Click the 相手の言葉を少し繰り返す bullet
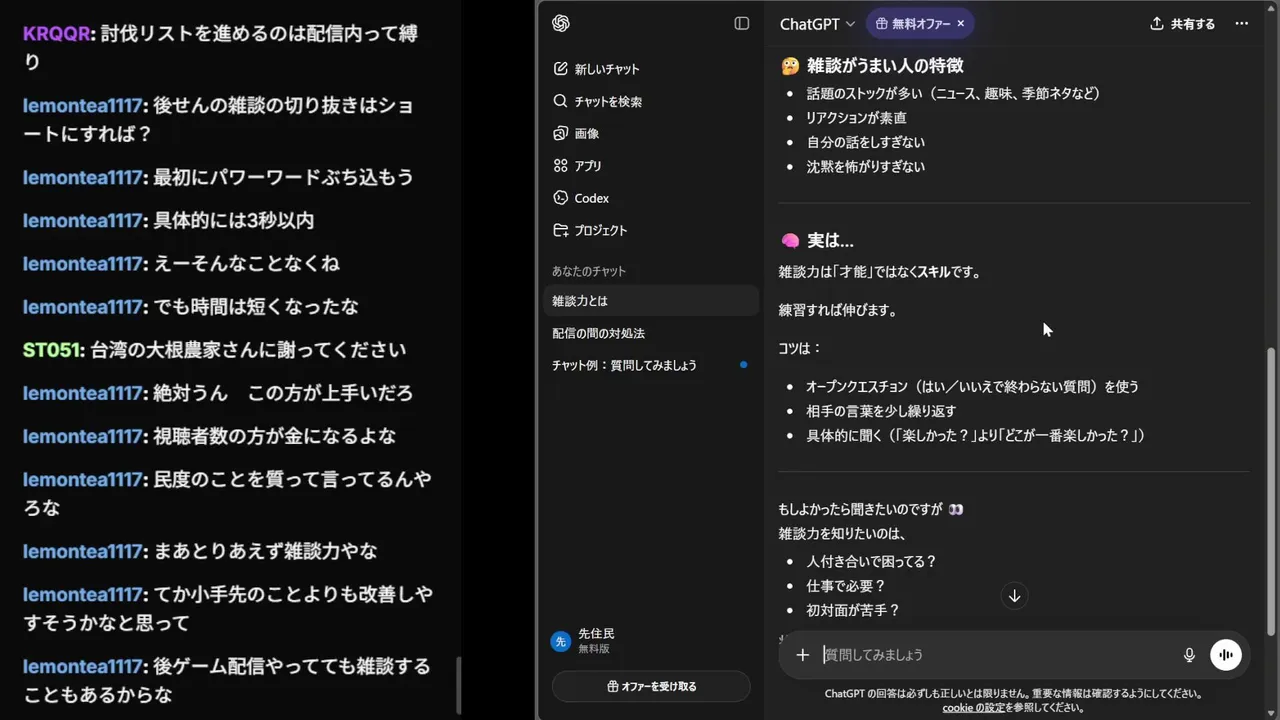Screen dimensions: 1280x720 pos(882,411)
